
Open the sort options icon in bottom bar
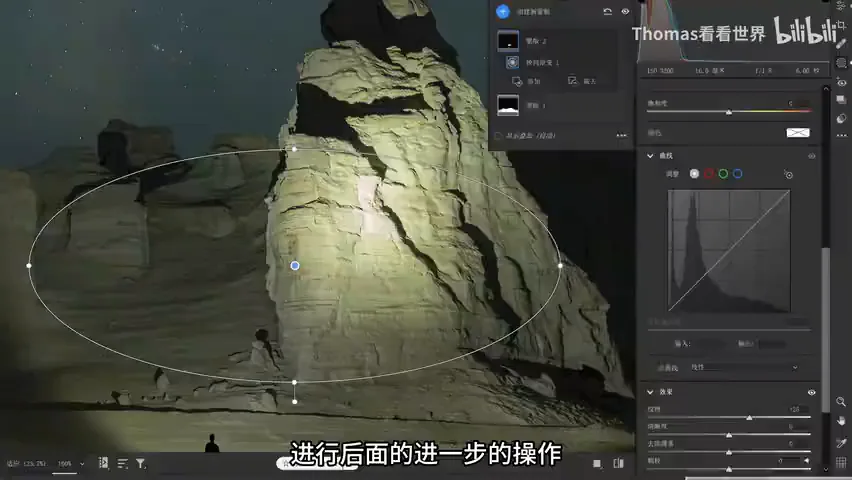tap(122, 464)
